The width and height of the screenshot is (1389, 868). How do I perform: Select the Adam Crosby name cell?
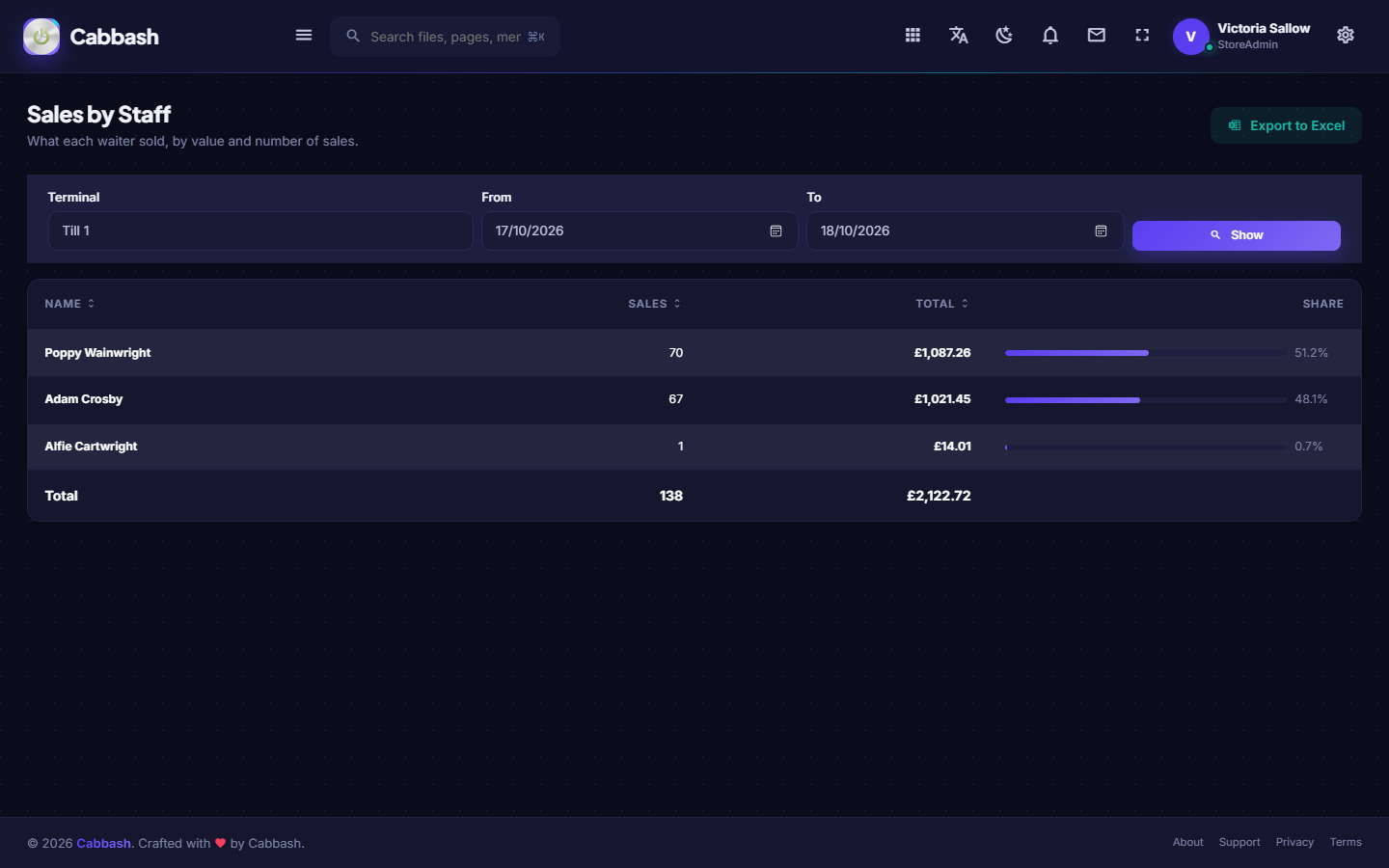(84, 399)
